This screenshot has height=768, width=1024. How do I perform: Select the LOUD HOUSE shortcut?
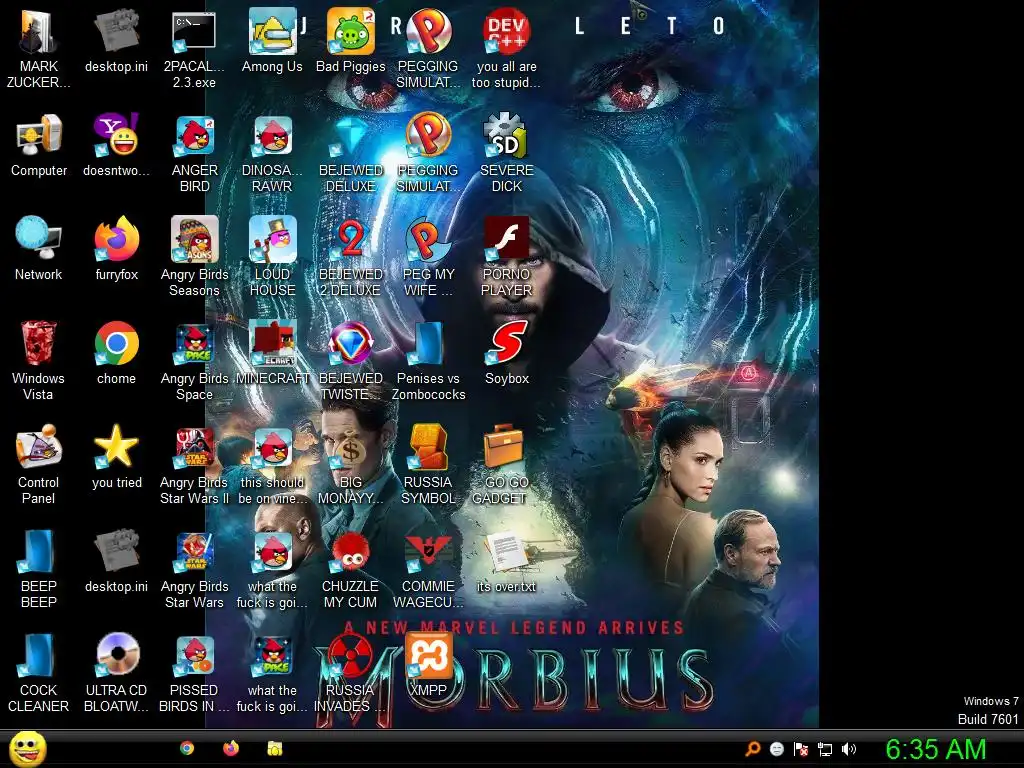click(272, 256)
